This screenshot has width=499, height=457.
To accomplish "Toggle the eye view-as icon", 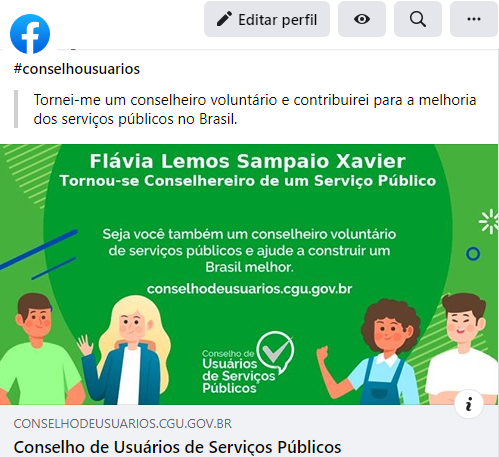I will tap(362, 19).
